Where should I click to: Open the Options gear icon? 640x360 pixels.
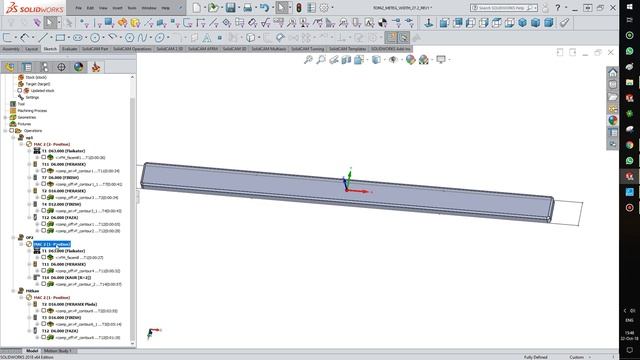tap(324, 8)
